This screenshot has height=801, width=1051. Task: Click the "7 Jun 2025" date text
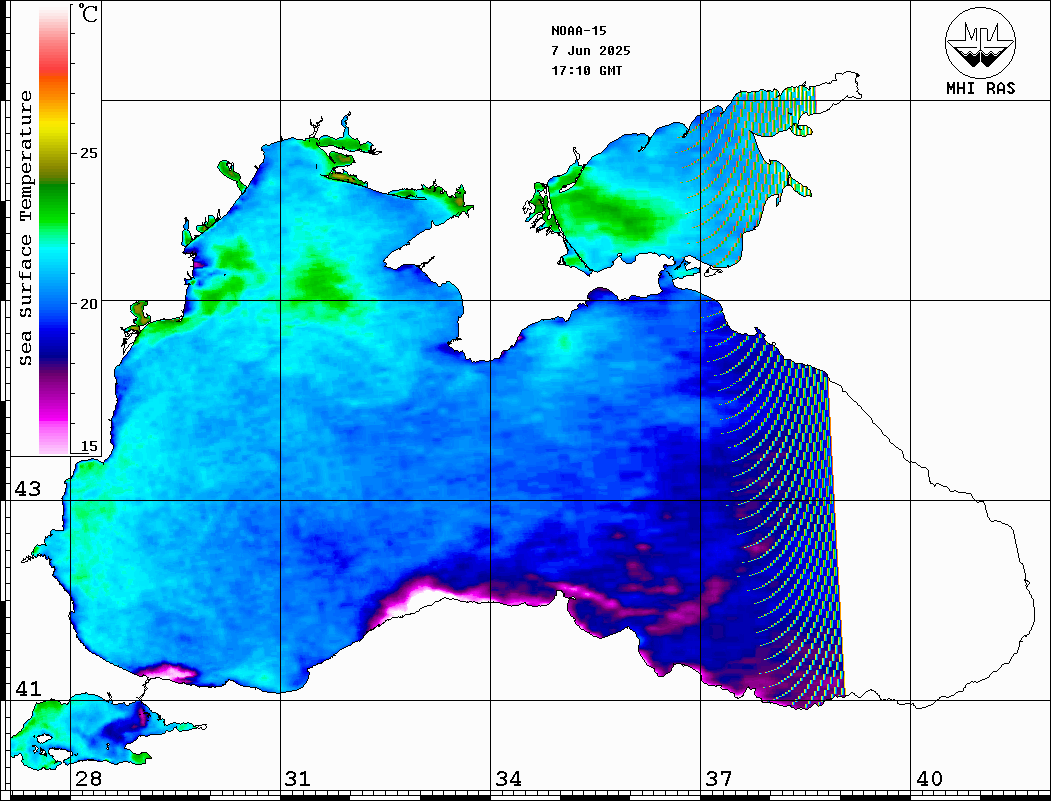(x=591, y=51)
